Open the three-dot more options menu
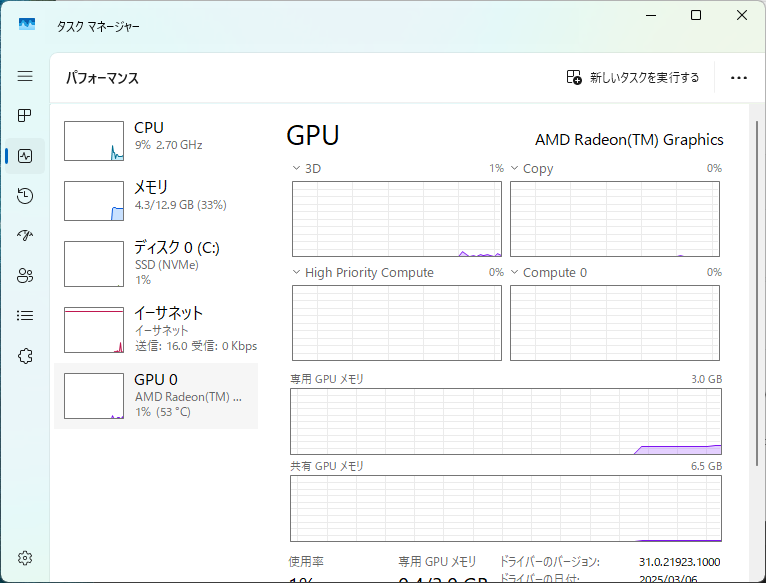 [739, 77]
